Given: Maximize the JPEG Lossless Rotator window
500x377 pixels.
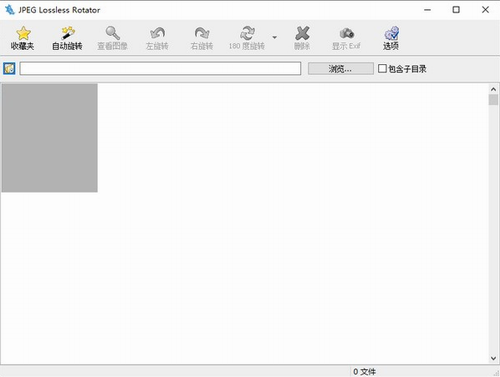Looking at the screenshot, I should (x=456, y=10).
